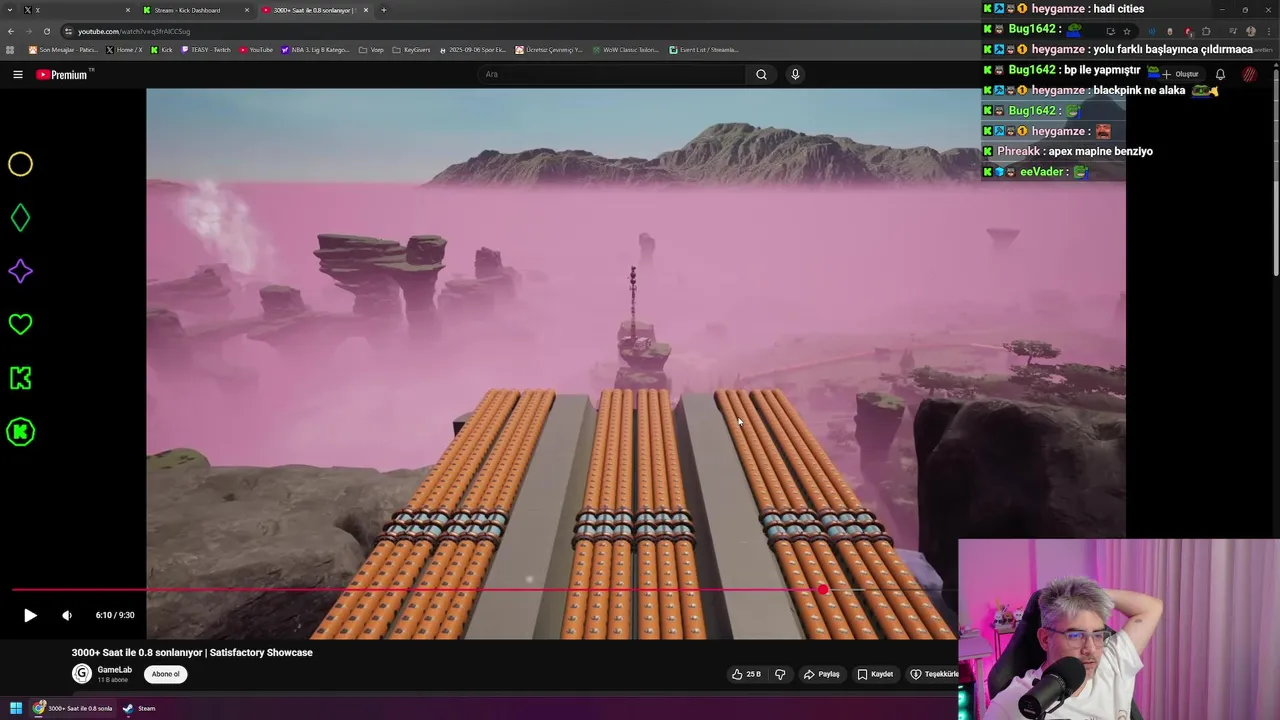Open a new browser tab

coord(383,10)
